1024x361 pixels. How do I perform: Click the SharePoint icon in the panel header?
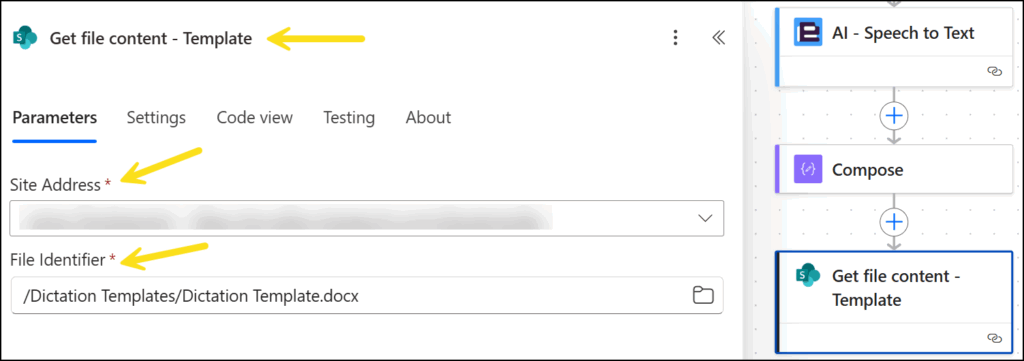(x=25, y=38)
